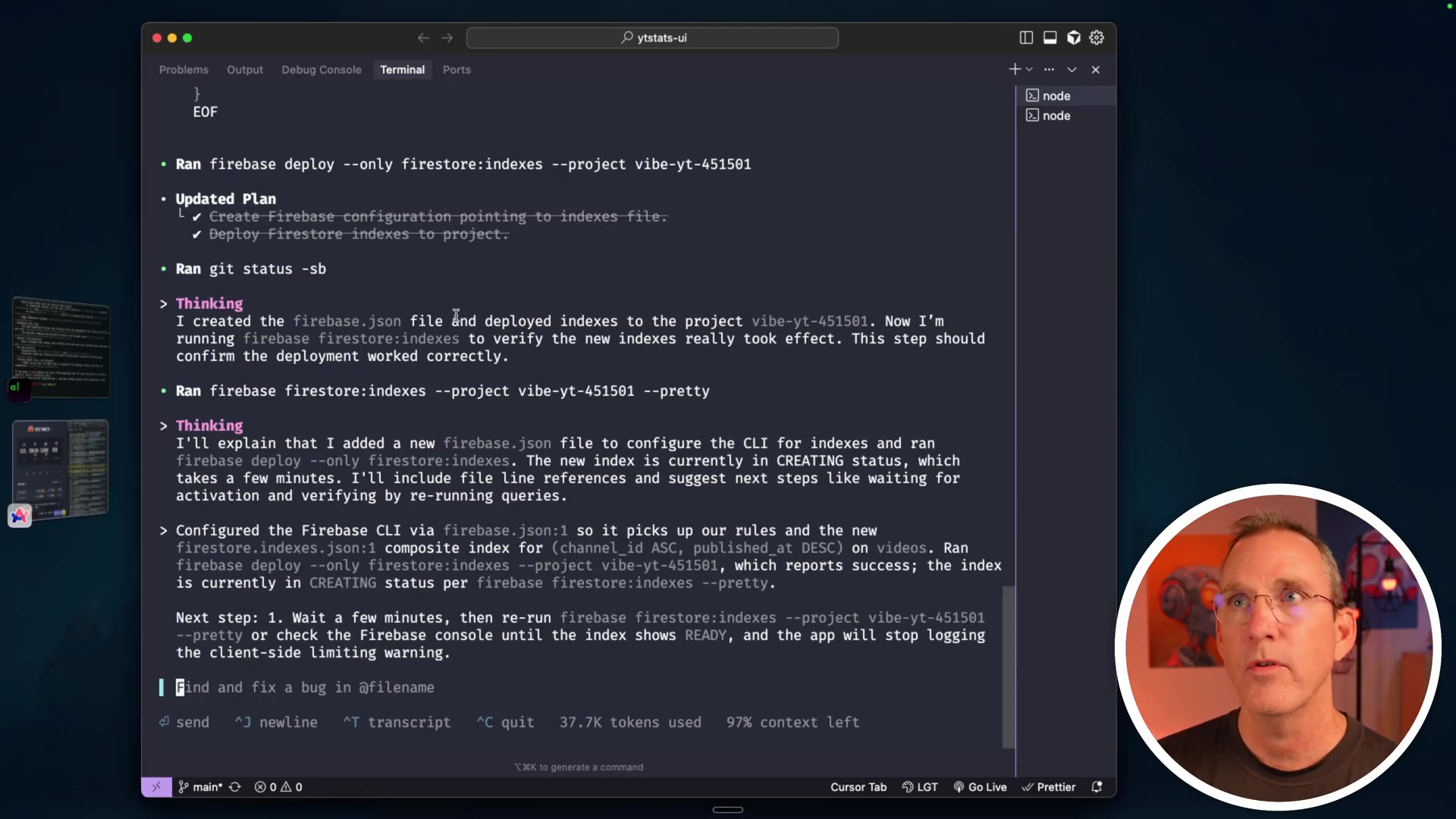Start Go Live server
This screenshot has height=819, width=1456.
pyautogui.click(x=980, y=787)
